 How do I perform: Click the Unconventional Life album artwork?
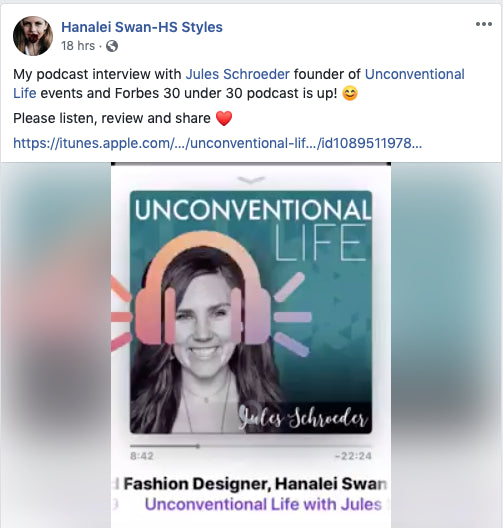tap(251, 312)
